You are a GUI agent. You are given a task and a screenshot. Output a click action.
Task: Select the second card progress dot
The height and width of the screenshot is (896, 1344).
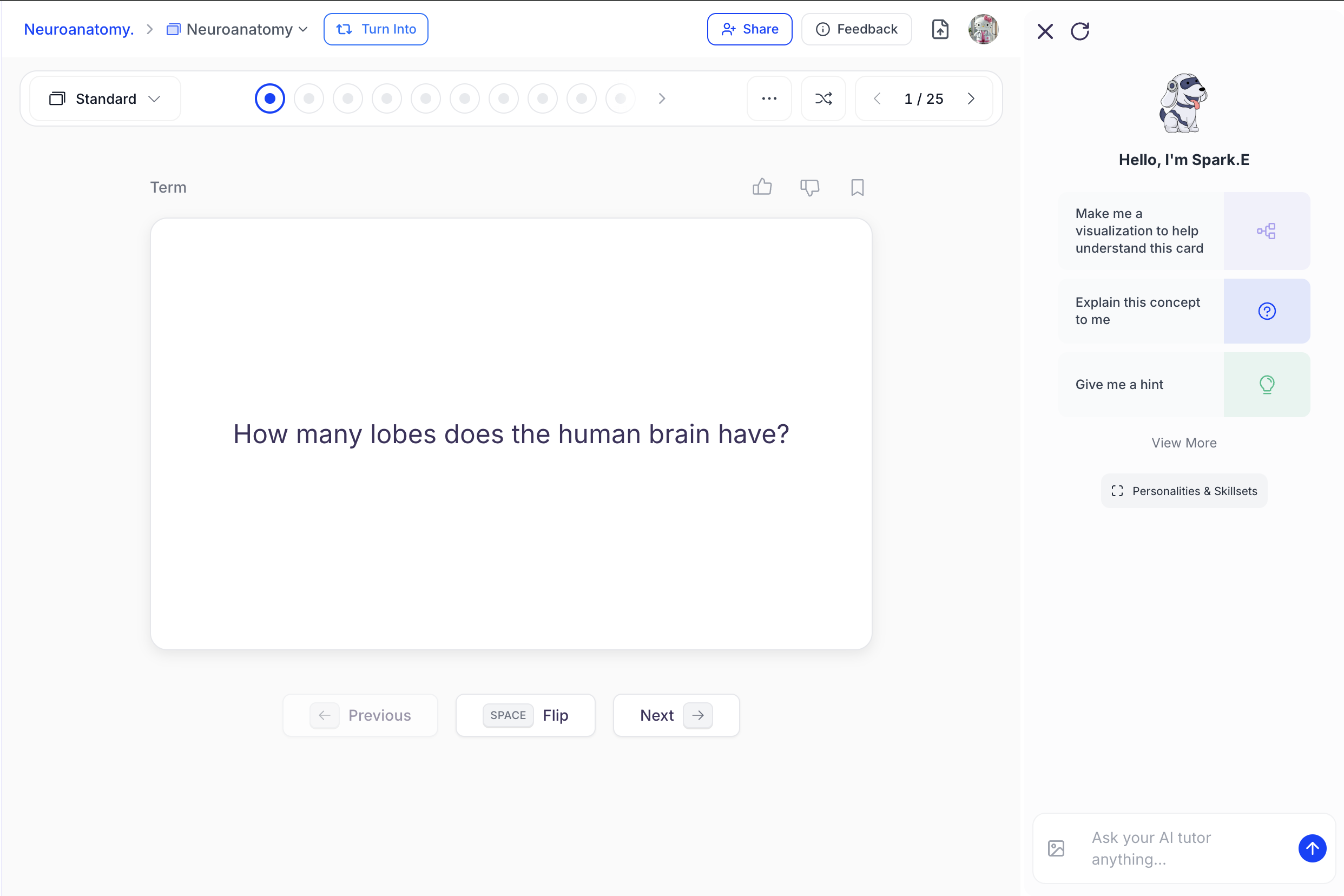pyautogui.click(x=308, y=99)
